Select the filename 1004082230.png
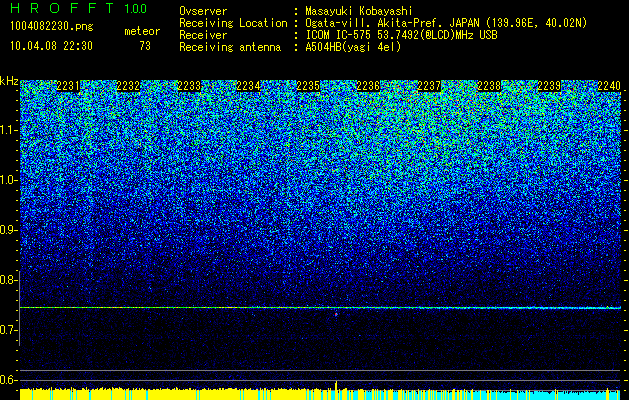The height and width of the screenshot is (400, 629). pyautogui.click(x=52, y=27)
